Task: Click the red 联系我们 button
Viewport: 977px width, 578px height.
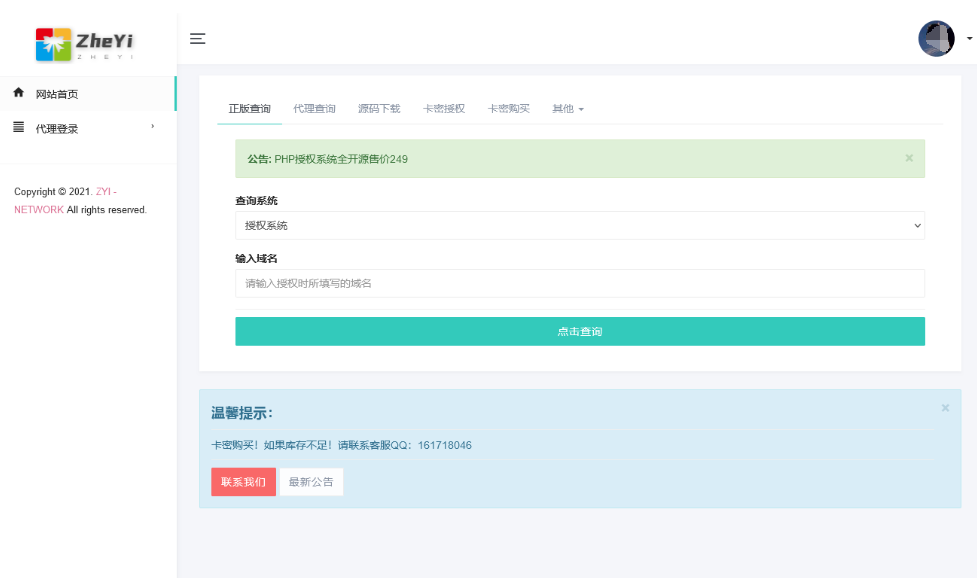Action: pos(243,482)
